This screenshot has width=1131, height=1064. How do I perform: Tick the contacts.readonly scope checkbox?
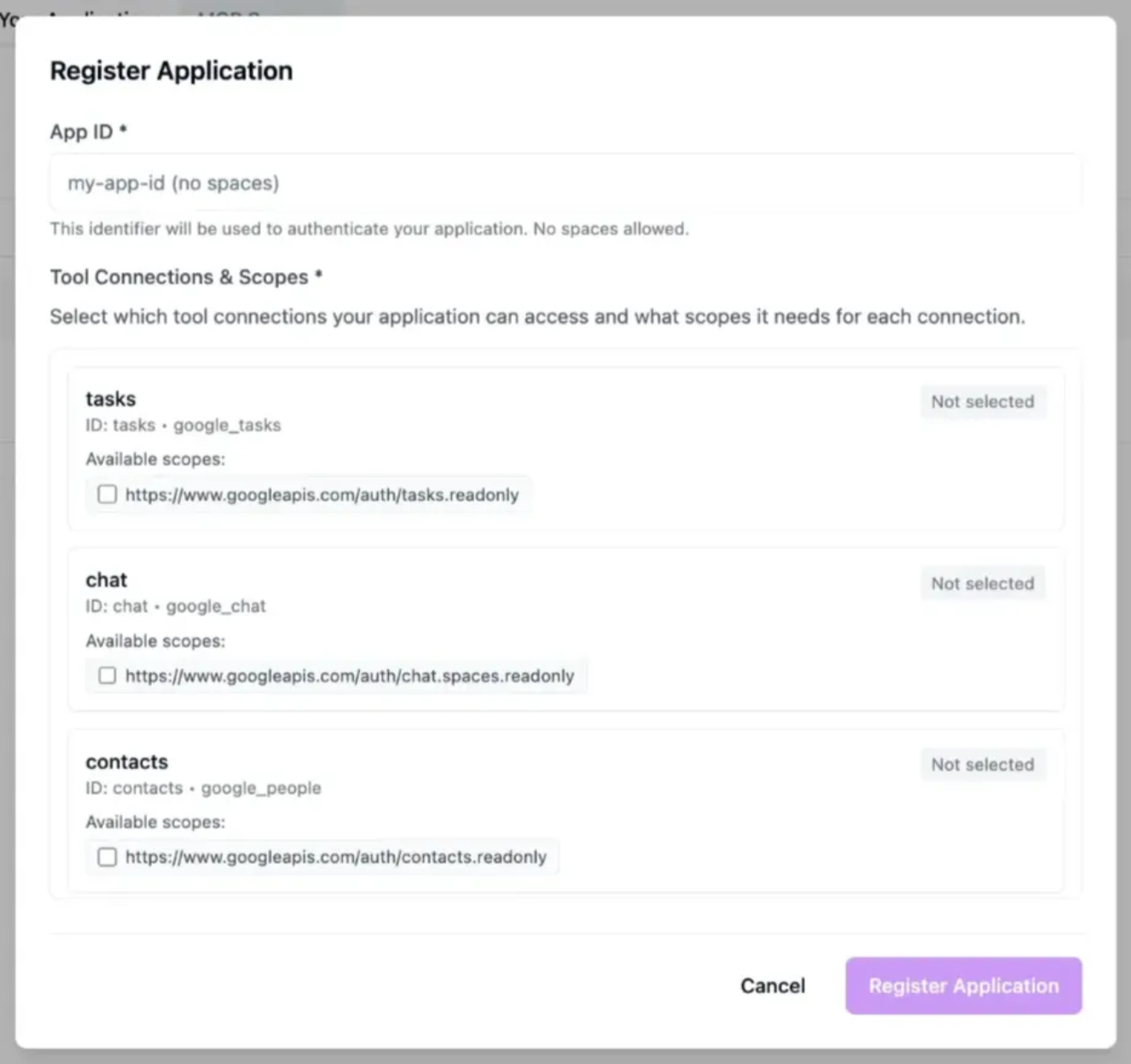point(107,857)
